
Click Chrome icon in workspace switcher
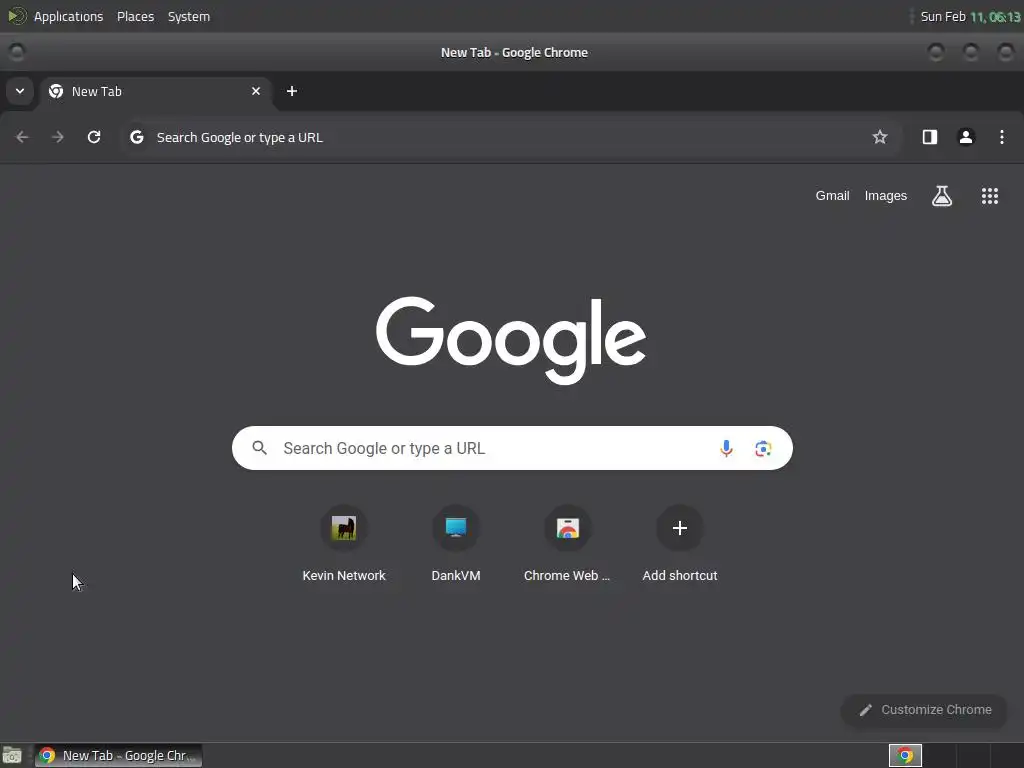tap(905, 756)
